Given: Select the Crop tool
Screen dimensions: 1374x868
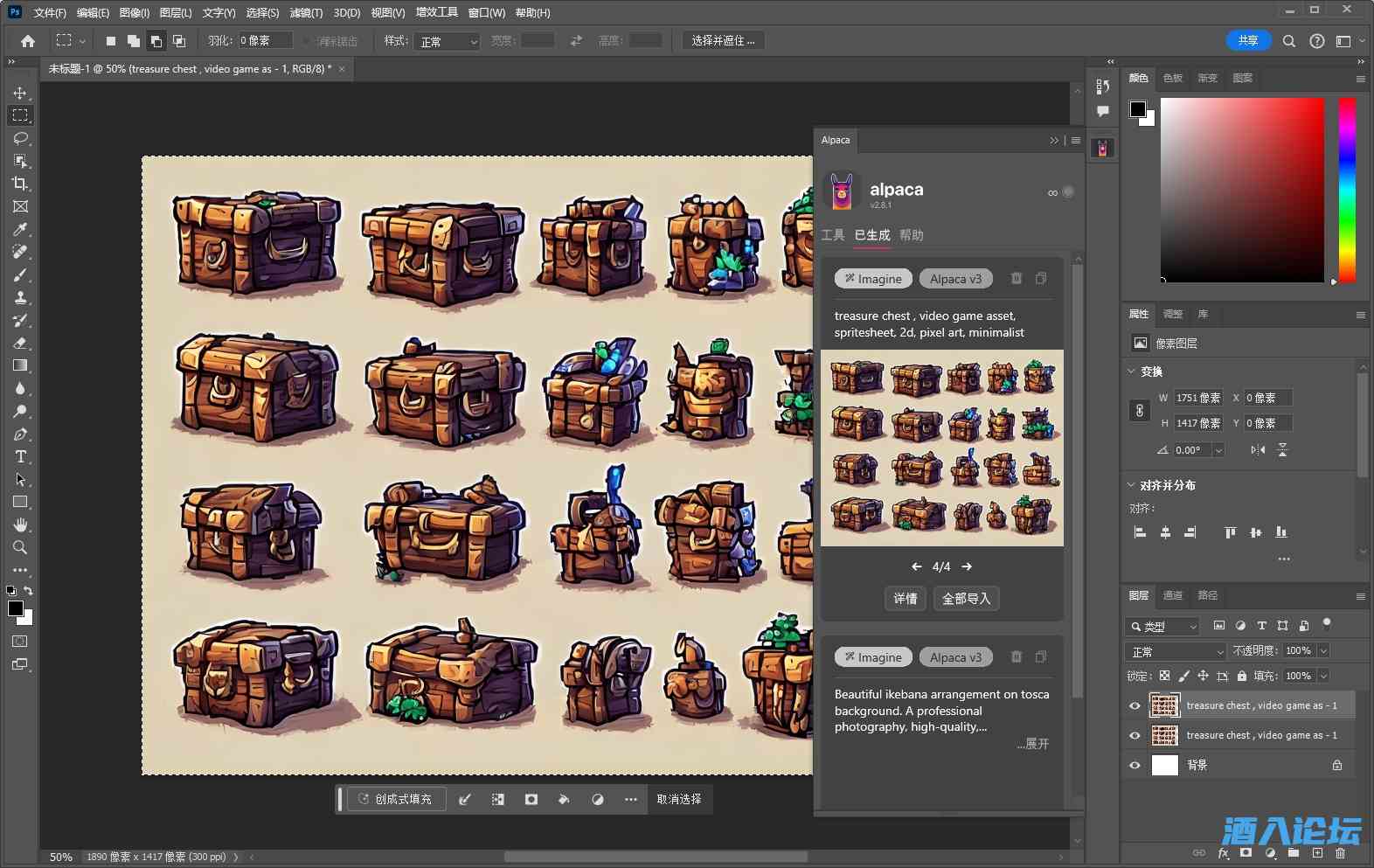Looking at the screenshot, I should [19, 184].
